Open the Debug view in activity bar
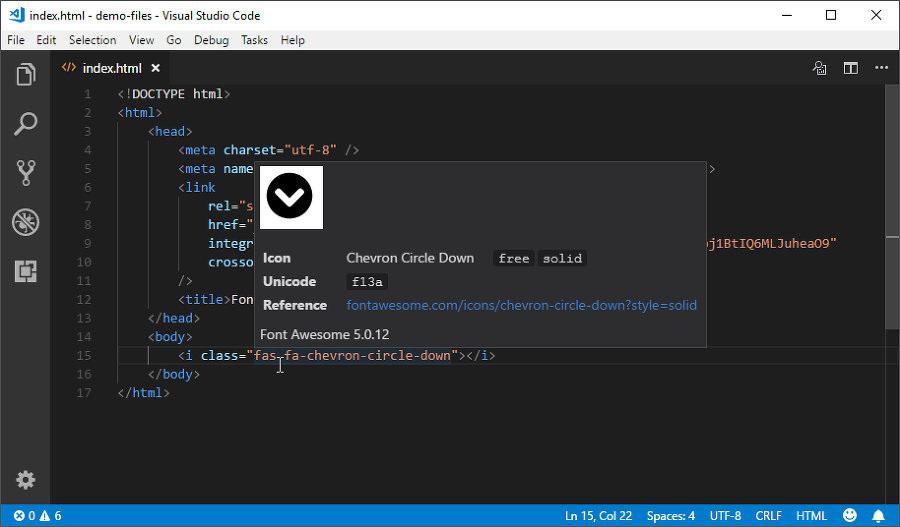 25,222
